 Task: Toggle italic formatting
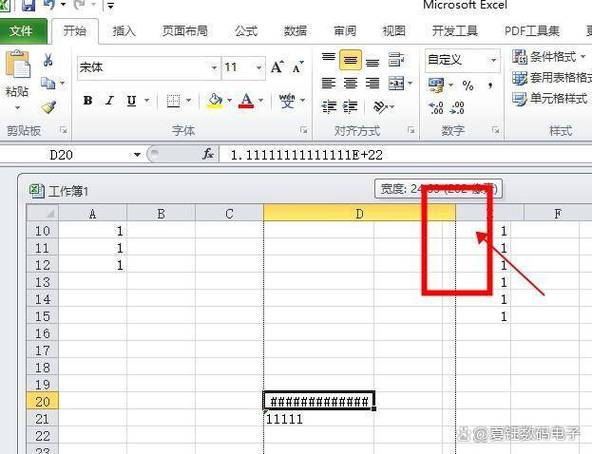pos(110,100)
